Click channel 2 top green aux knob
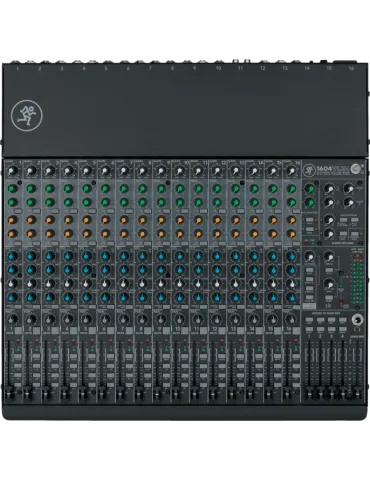Image resolution: width=370 pixels, height=480 pixels. [x=31, y=189]
